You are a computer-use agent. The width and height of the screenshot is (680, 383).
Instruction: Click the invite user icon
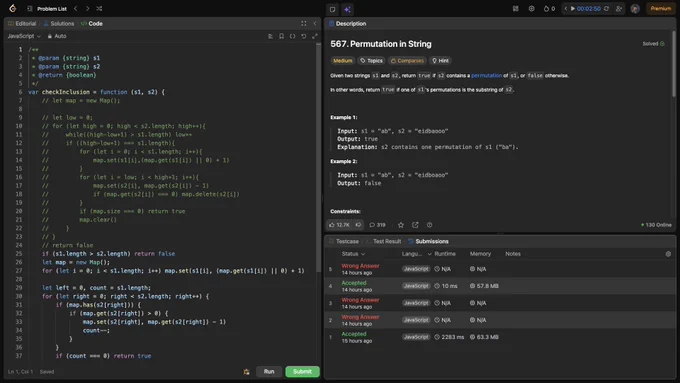point(619,9)
